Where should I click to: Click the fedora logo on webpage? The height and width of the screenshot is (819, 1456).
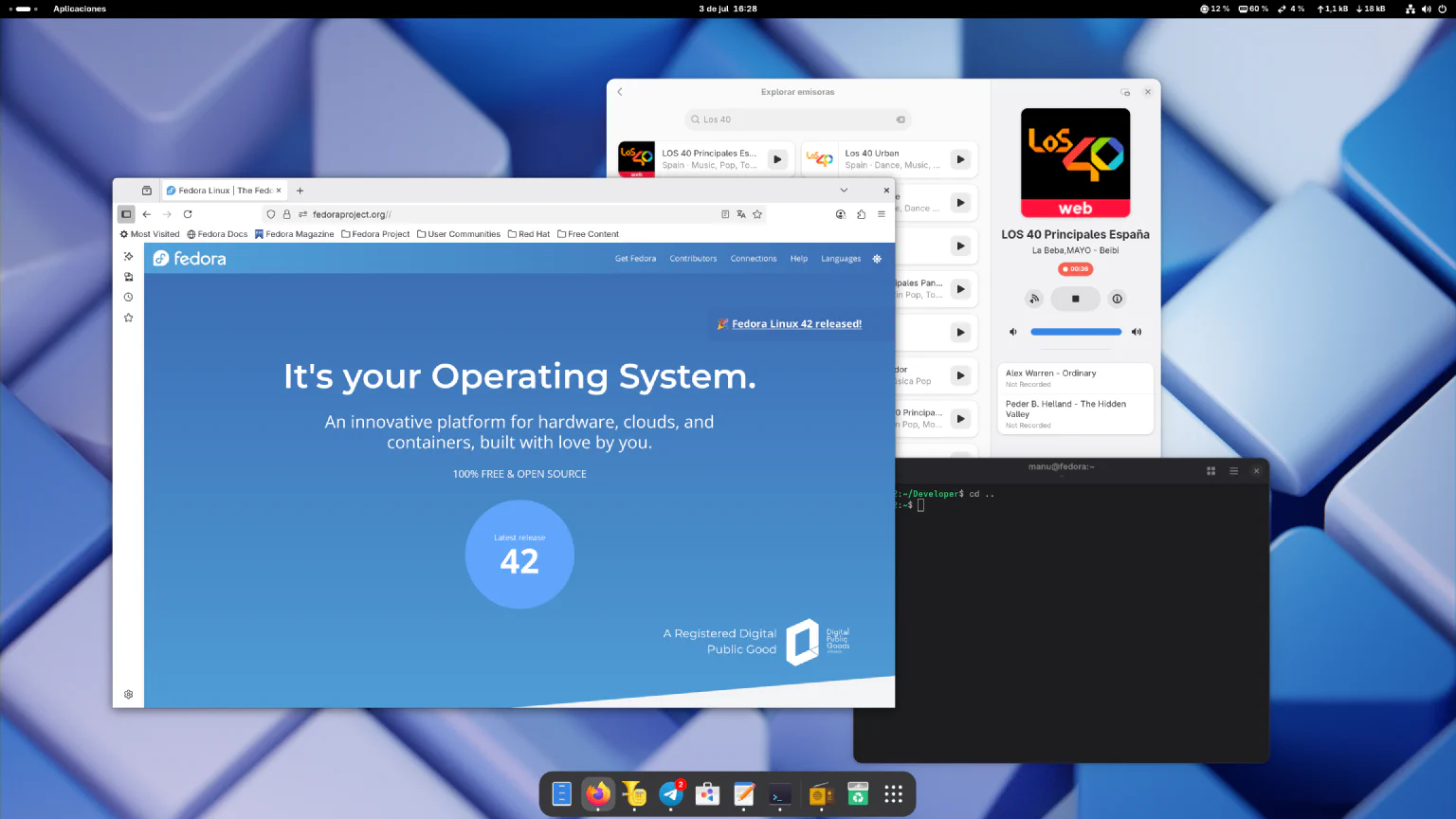pos(190,259)
